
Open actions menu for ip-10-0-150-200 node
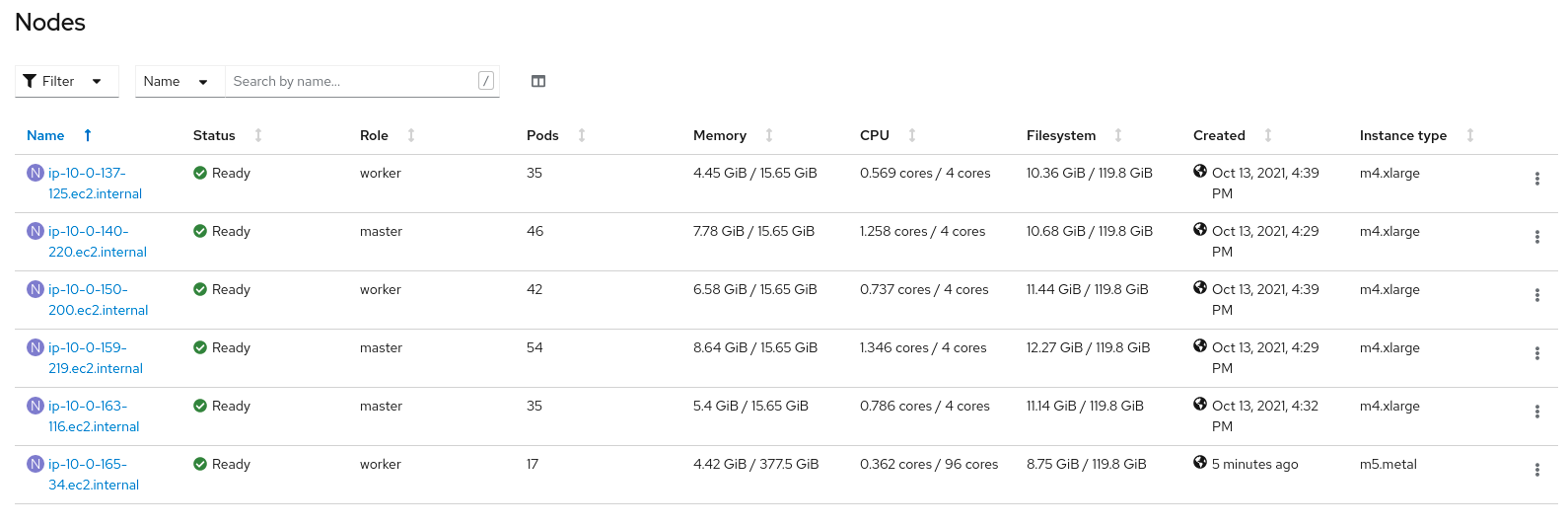(1536, 295)
